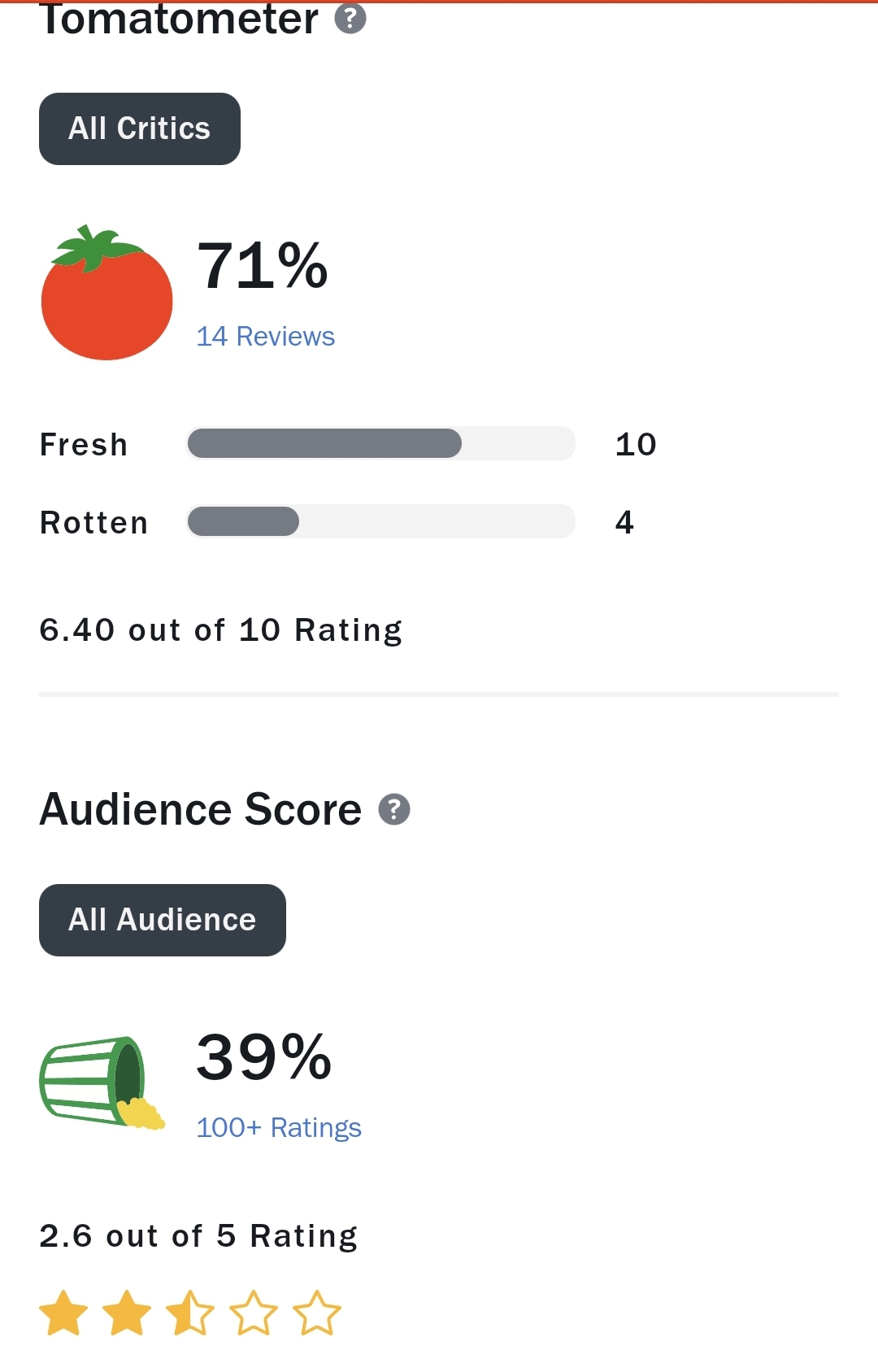Open the 14 Reviews link

point(265,336)
